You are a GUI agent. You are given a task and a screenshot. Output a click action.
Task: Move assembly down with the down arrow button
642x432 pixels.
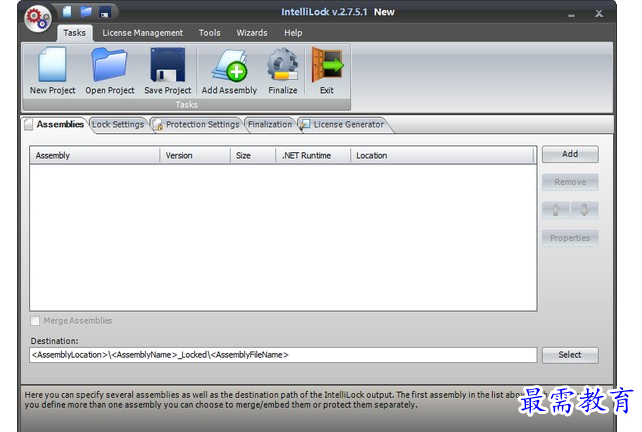[584, 210]
